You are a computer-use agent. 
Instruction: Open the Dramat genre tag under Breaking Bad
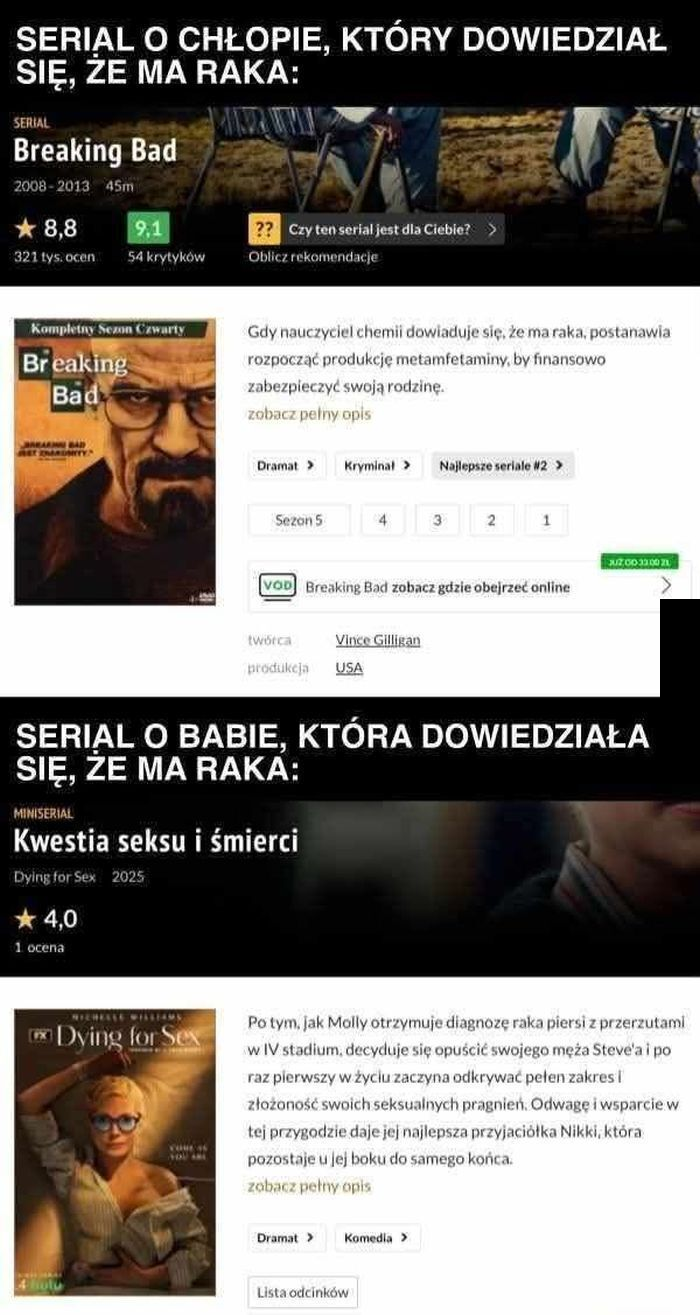tap(286, 465)
